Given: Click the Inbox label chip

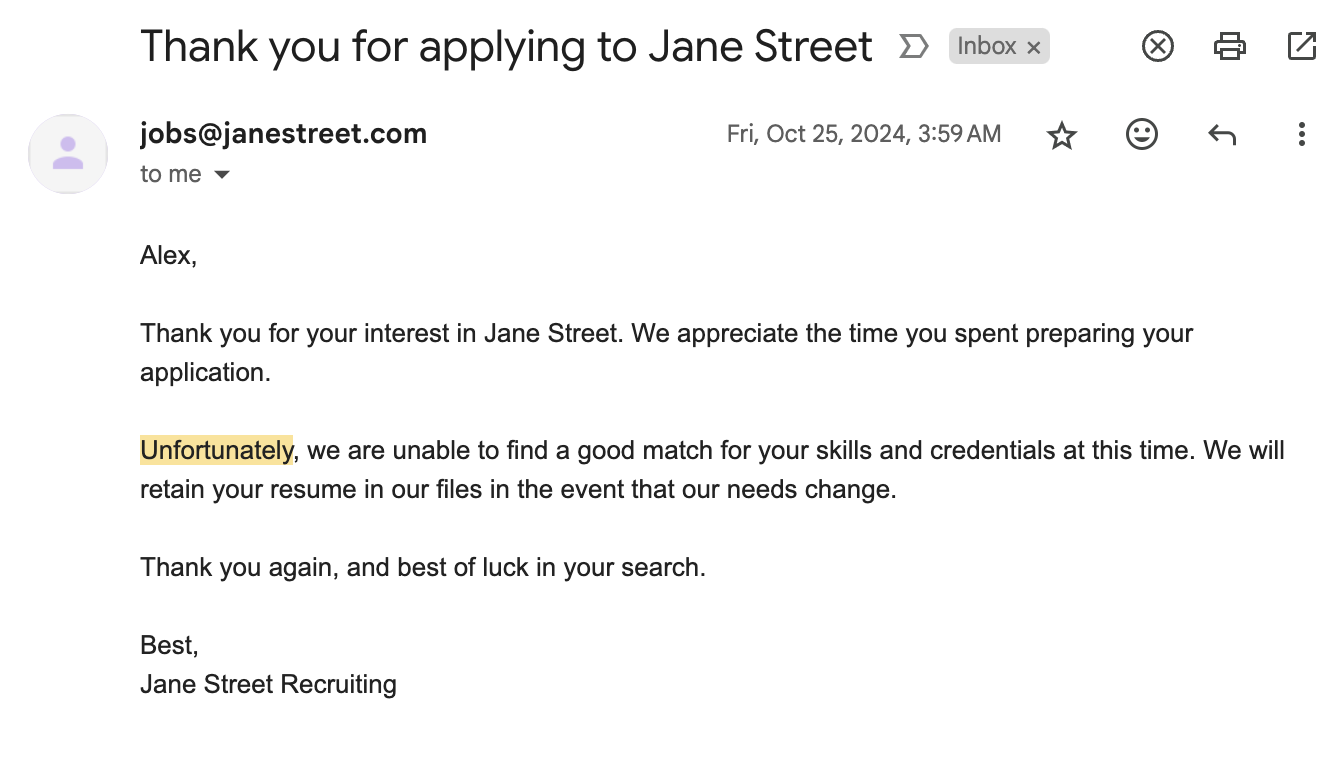Looking at the screenshot, I should pos(986,46).
